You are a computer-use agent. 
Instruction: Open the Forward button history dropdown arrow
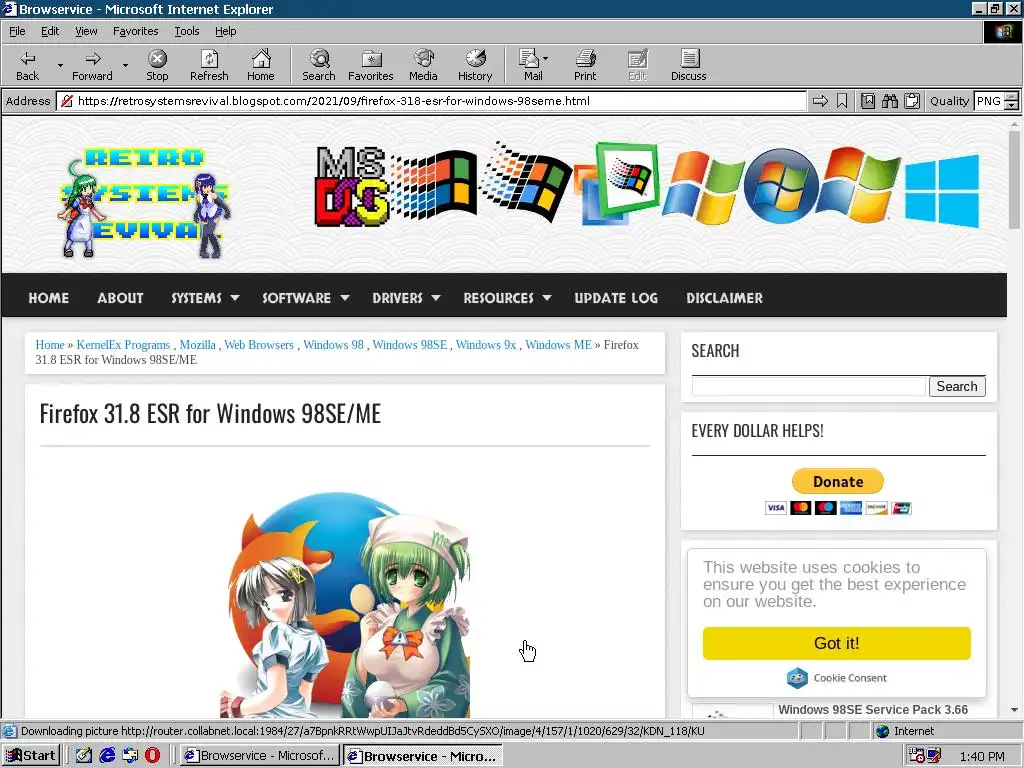125,65
